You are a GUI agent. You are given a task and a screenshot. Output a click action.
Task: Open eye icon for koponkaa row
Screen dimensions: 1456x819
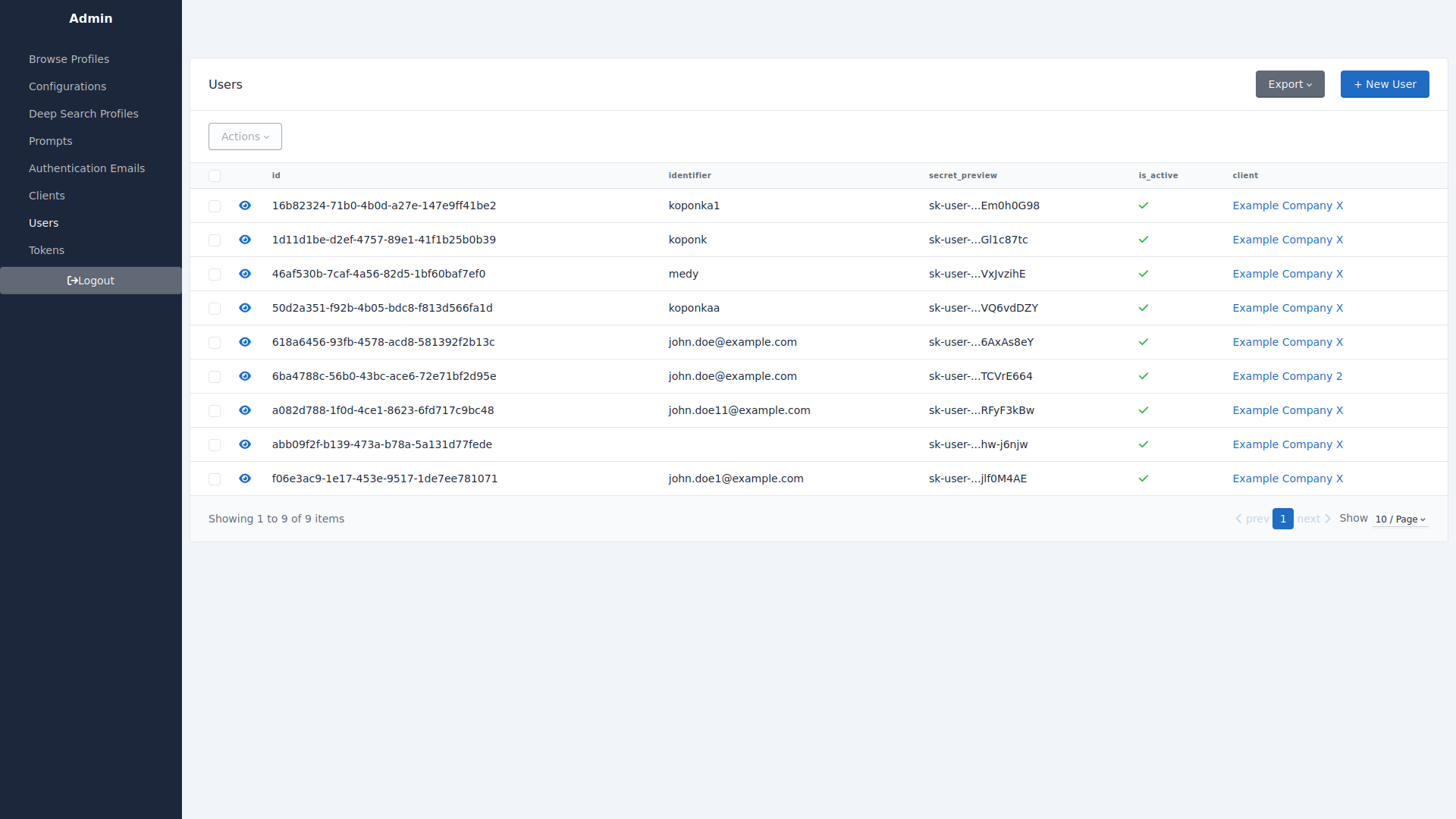[x=245, y=308]
